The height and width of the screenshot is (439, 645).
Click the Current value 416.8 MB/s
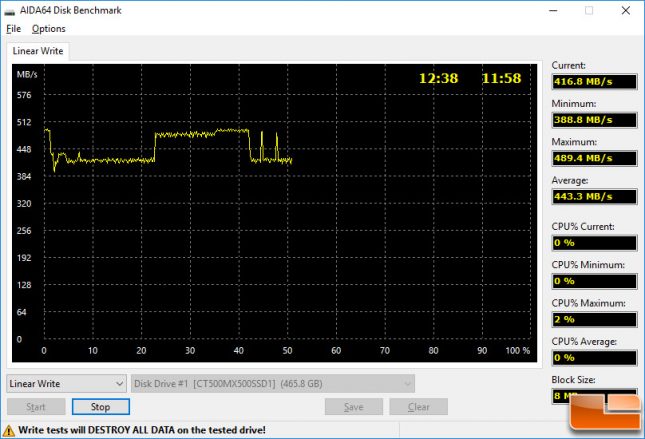(594, 81)
